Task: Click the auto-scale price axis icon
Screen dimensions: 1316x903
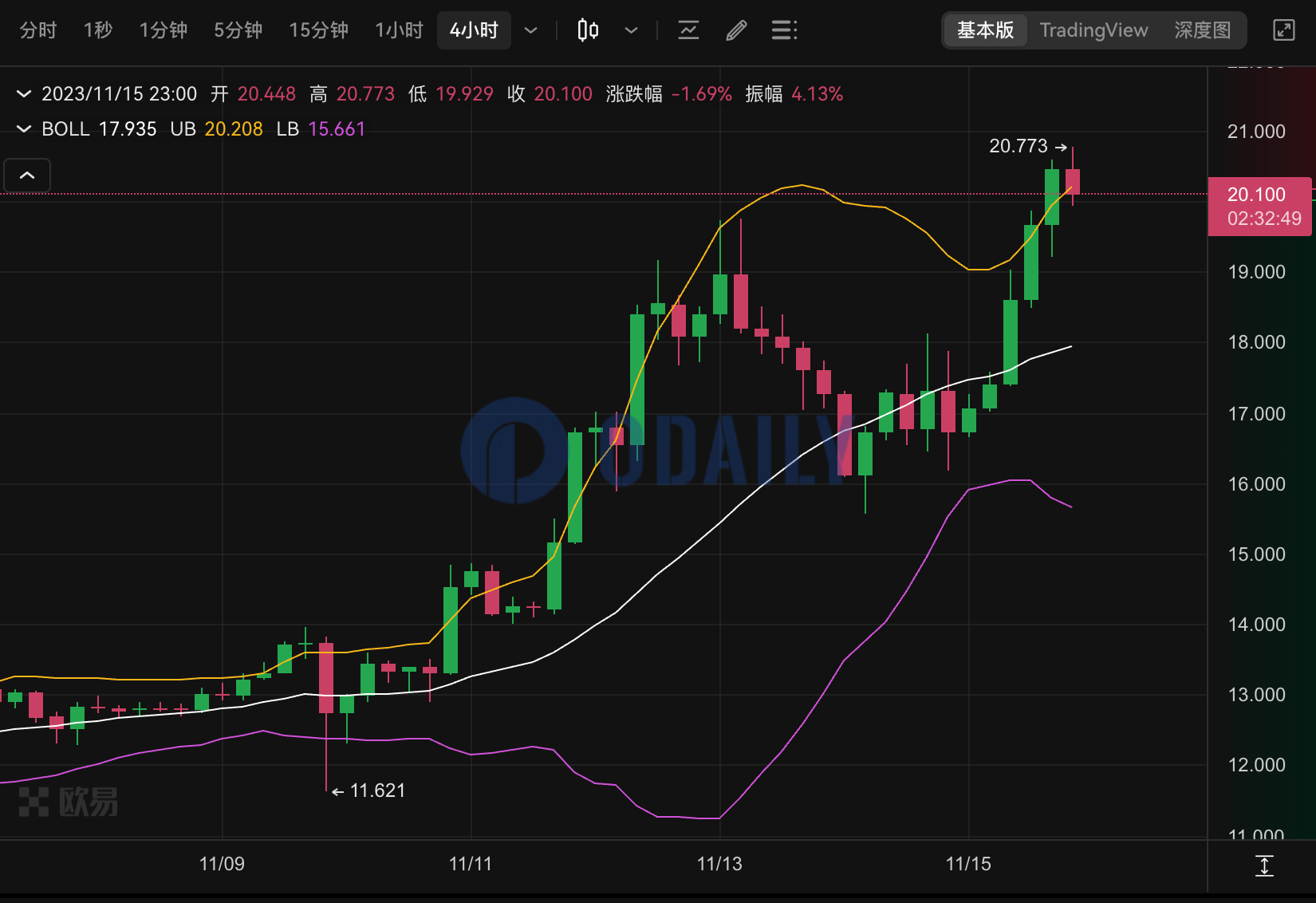Action: [x=1264, y=866]
